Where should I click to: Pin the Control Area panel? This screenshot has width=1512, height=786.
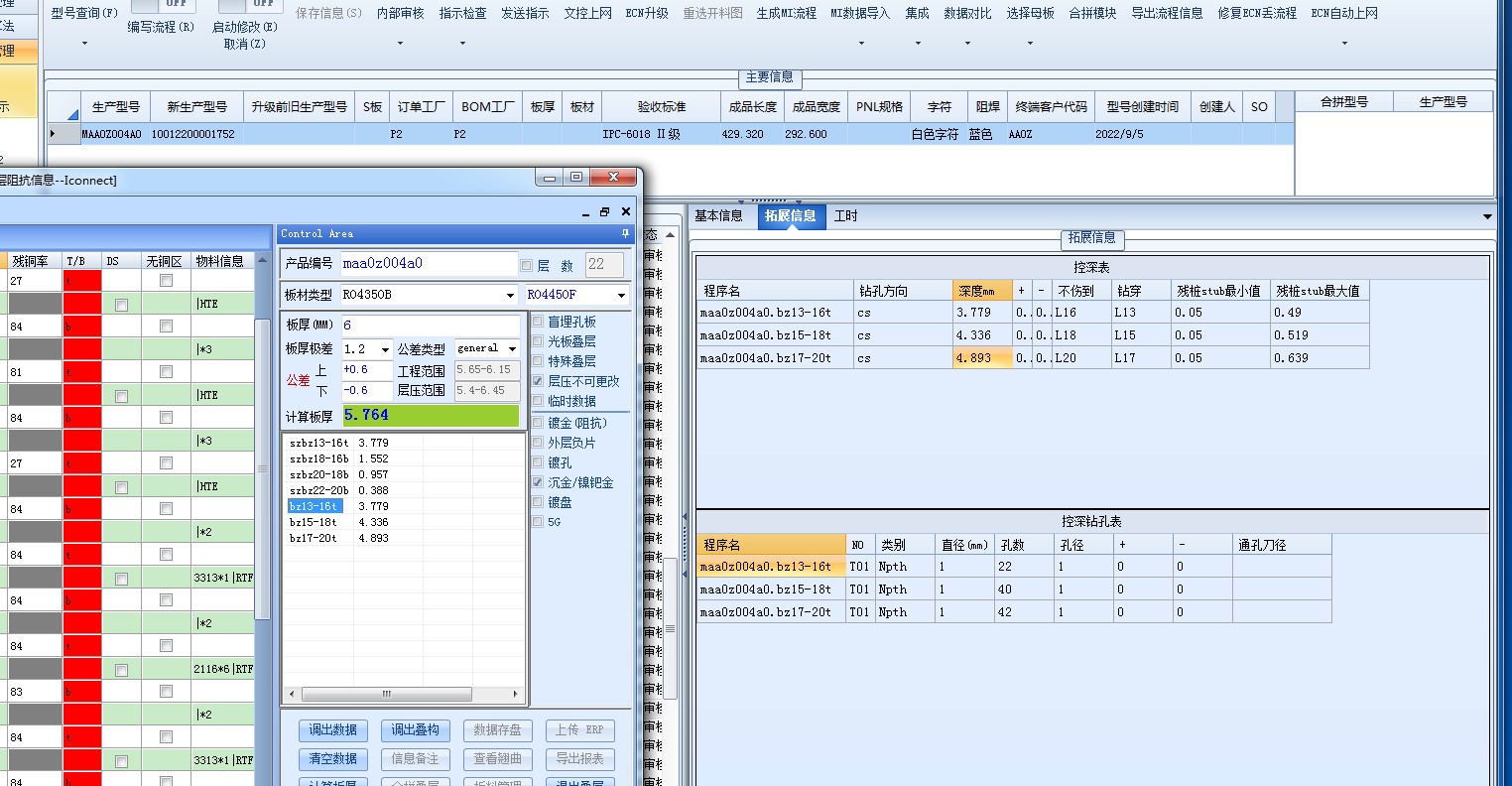[x=625, y=234]
